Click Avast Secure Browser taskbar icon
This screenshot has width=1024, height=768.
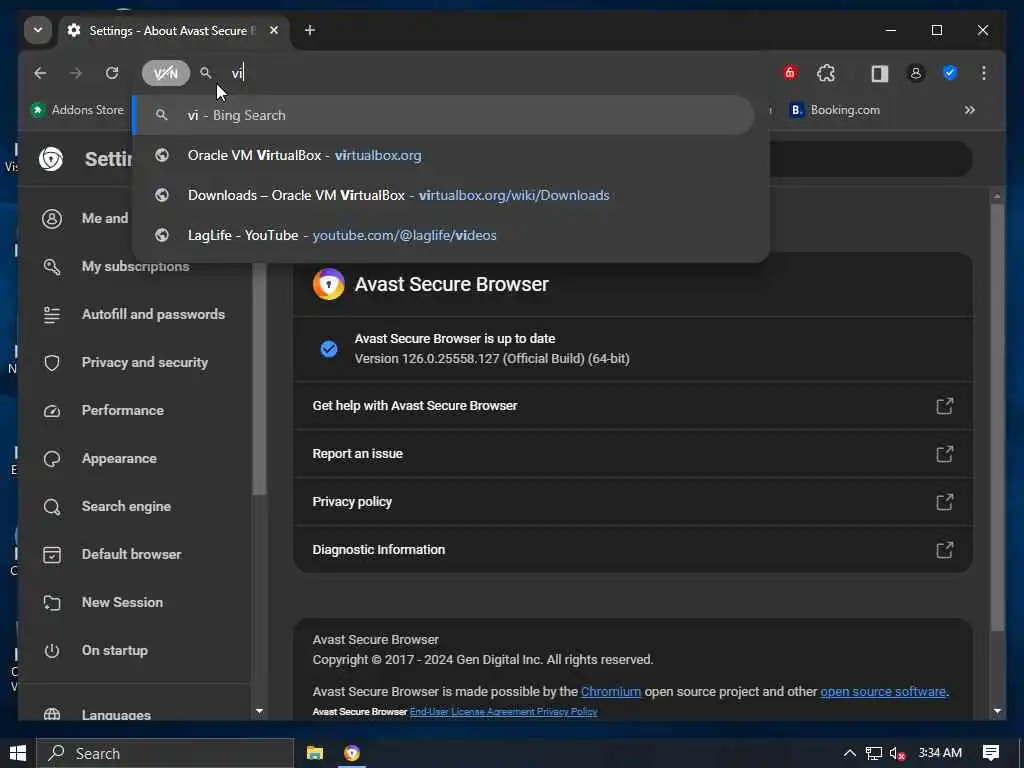tap(352, 753)
